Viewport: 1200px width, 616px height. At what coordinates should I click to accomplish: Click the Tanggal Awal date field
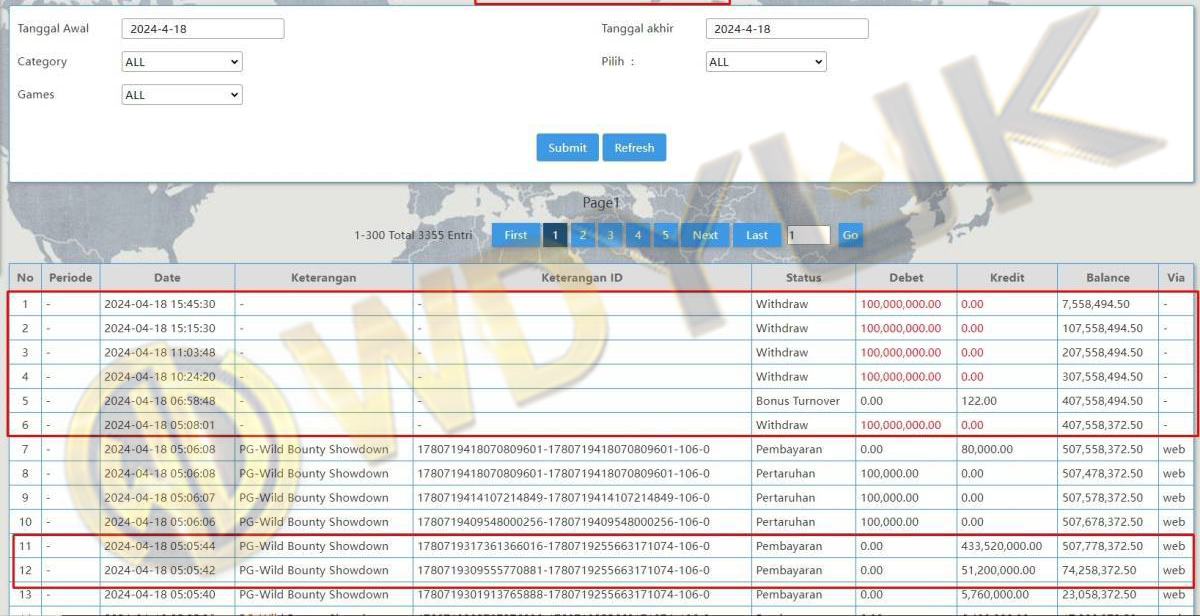point(203,29)
